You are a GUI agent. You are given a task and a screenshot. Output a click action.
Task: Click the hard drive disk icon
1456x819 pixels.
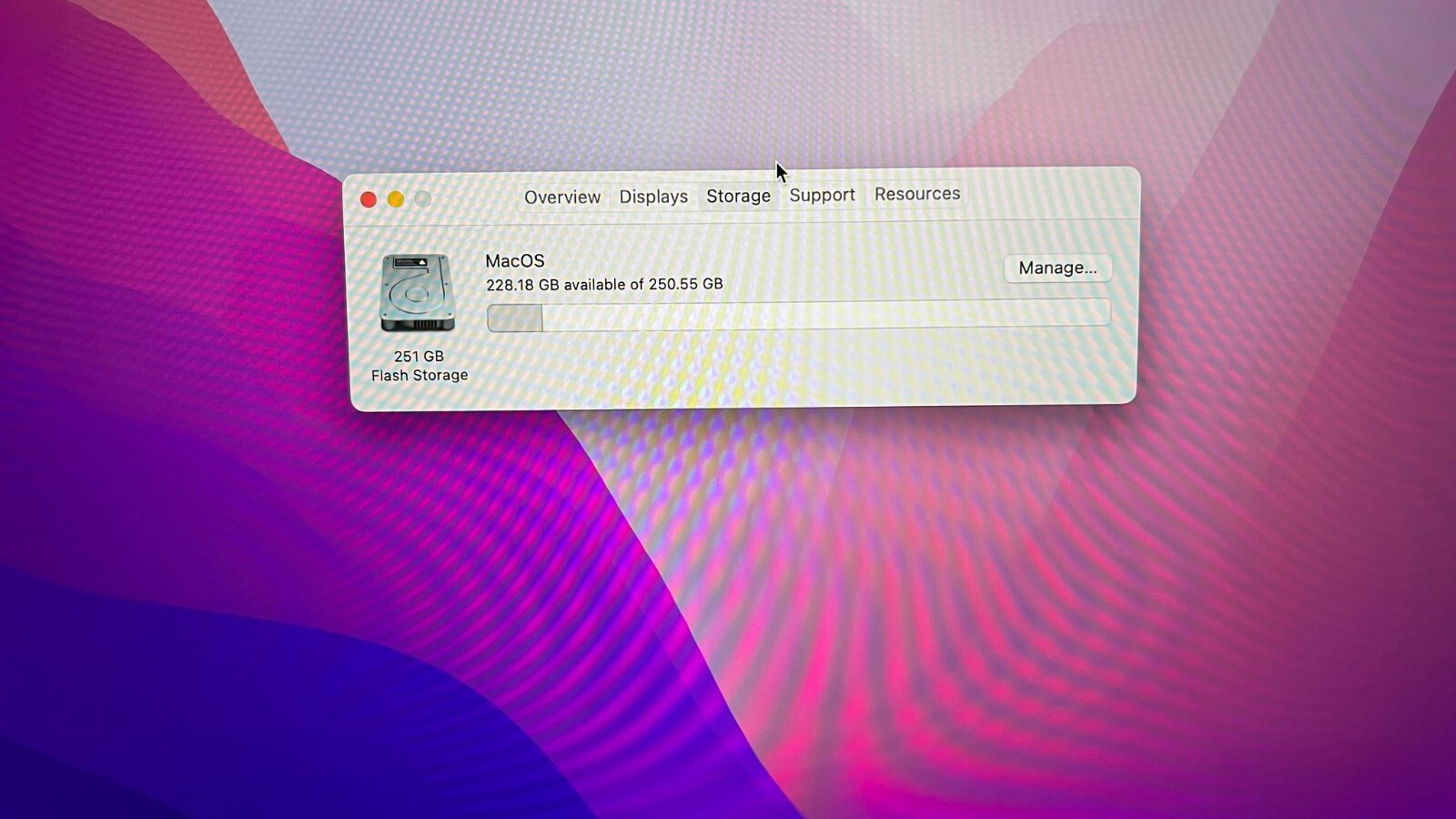tap(417, 293)
